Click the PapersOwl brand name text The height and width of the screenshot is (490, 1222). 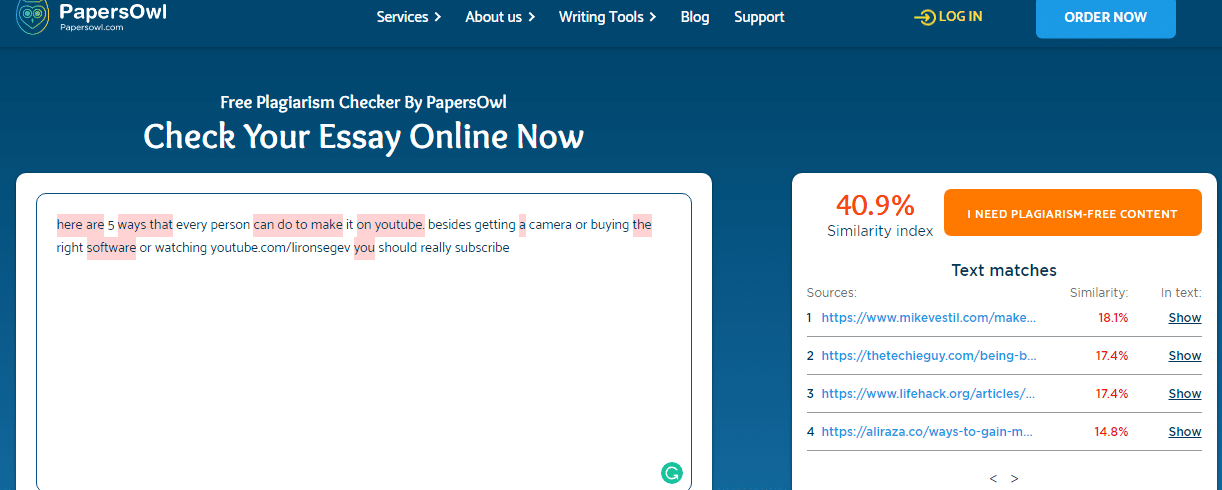pos(112,12)
